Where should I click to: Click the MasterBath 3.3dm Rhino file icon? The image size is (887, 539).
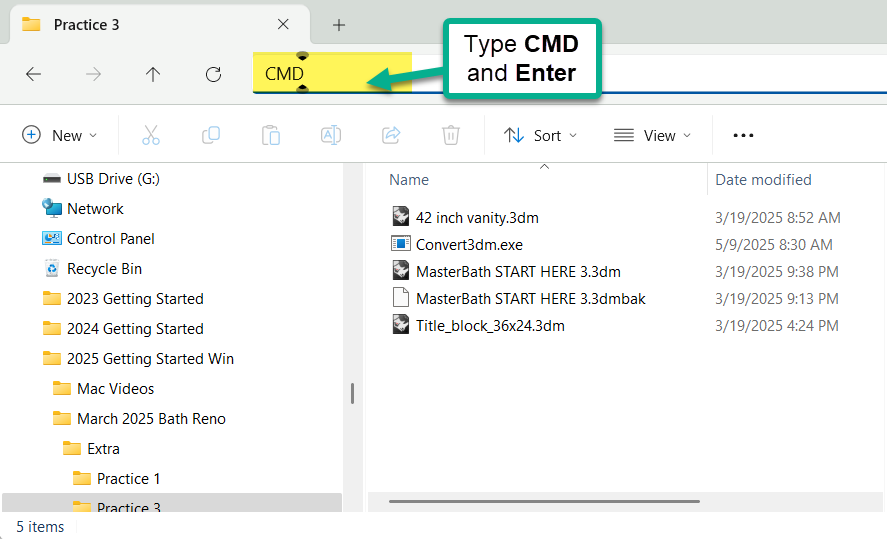(x=401, y=270)
